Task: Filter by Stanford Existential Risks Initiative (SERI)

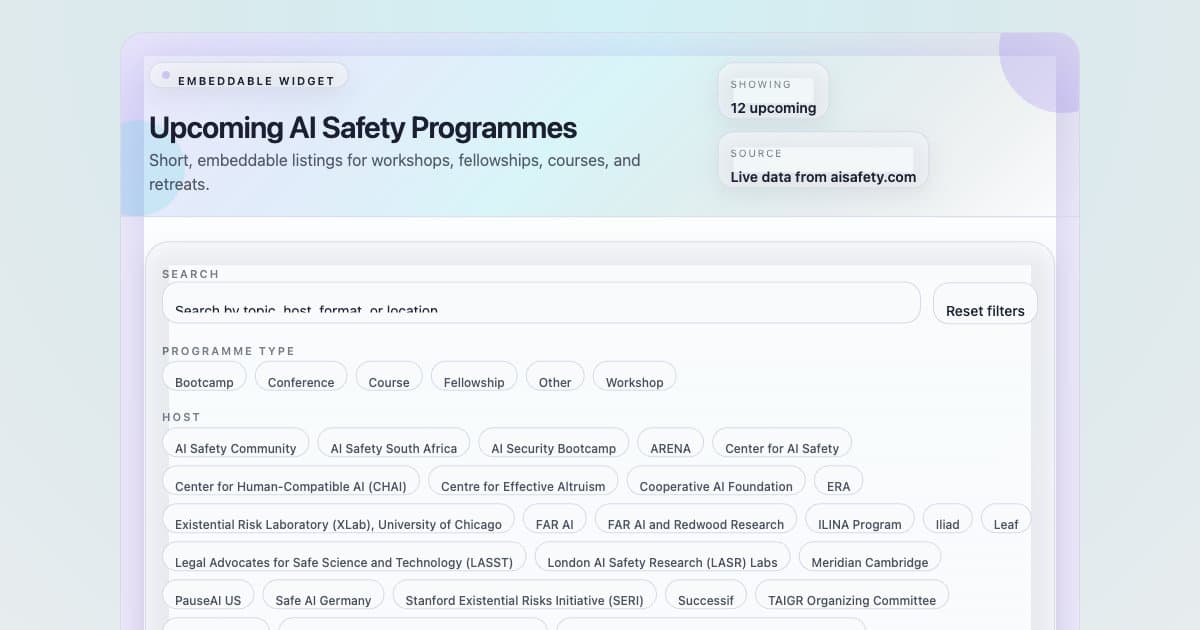Action: [x=525, y=595]
